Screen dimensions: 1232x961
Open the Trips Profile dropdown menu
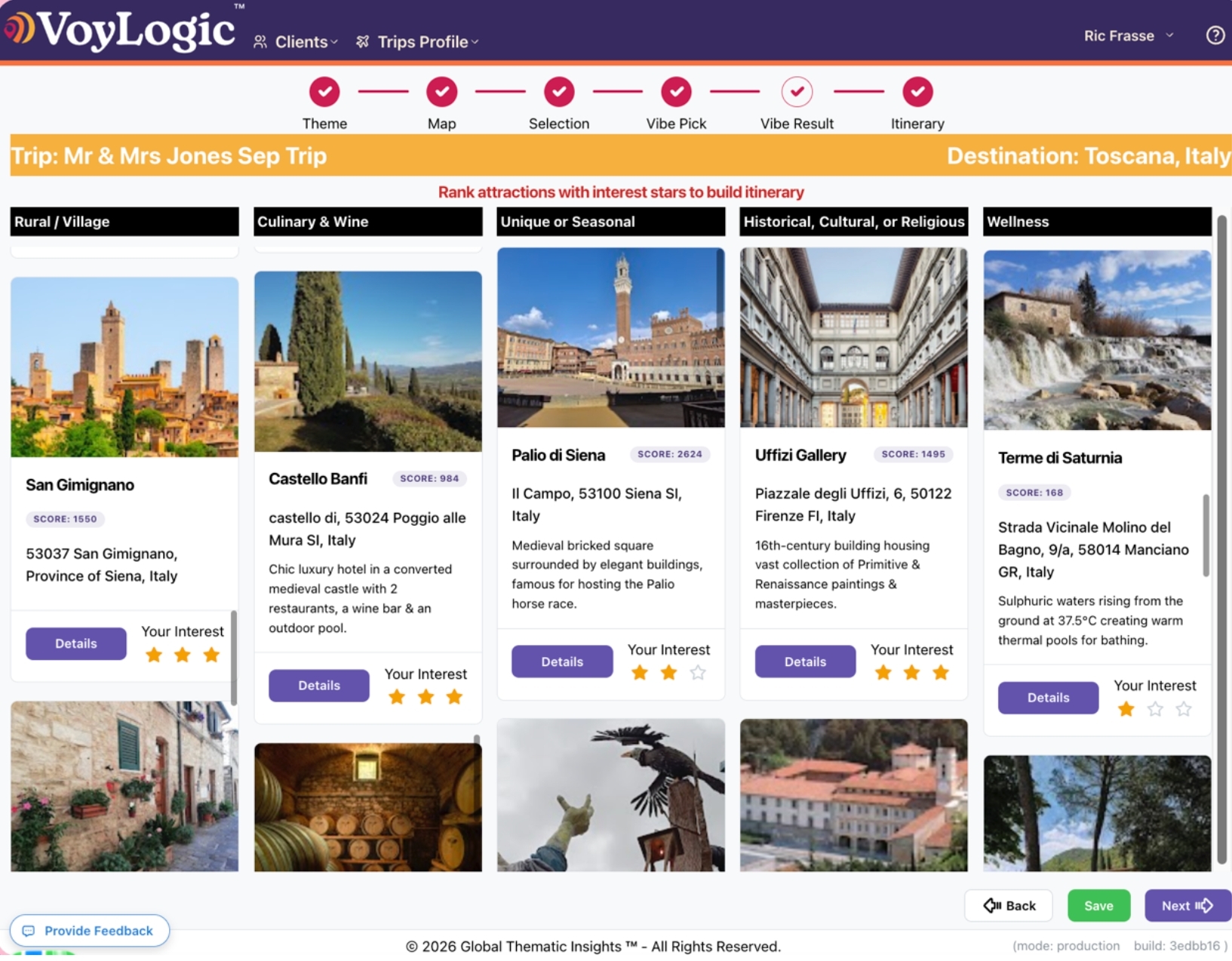417,42
